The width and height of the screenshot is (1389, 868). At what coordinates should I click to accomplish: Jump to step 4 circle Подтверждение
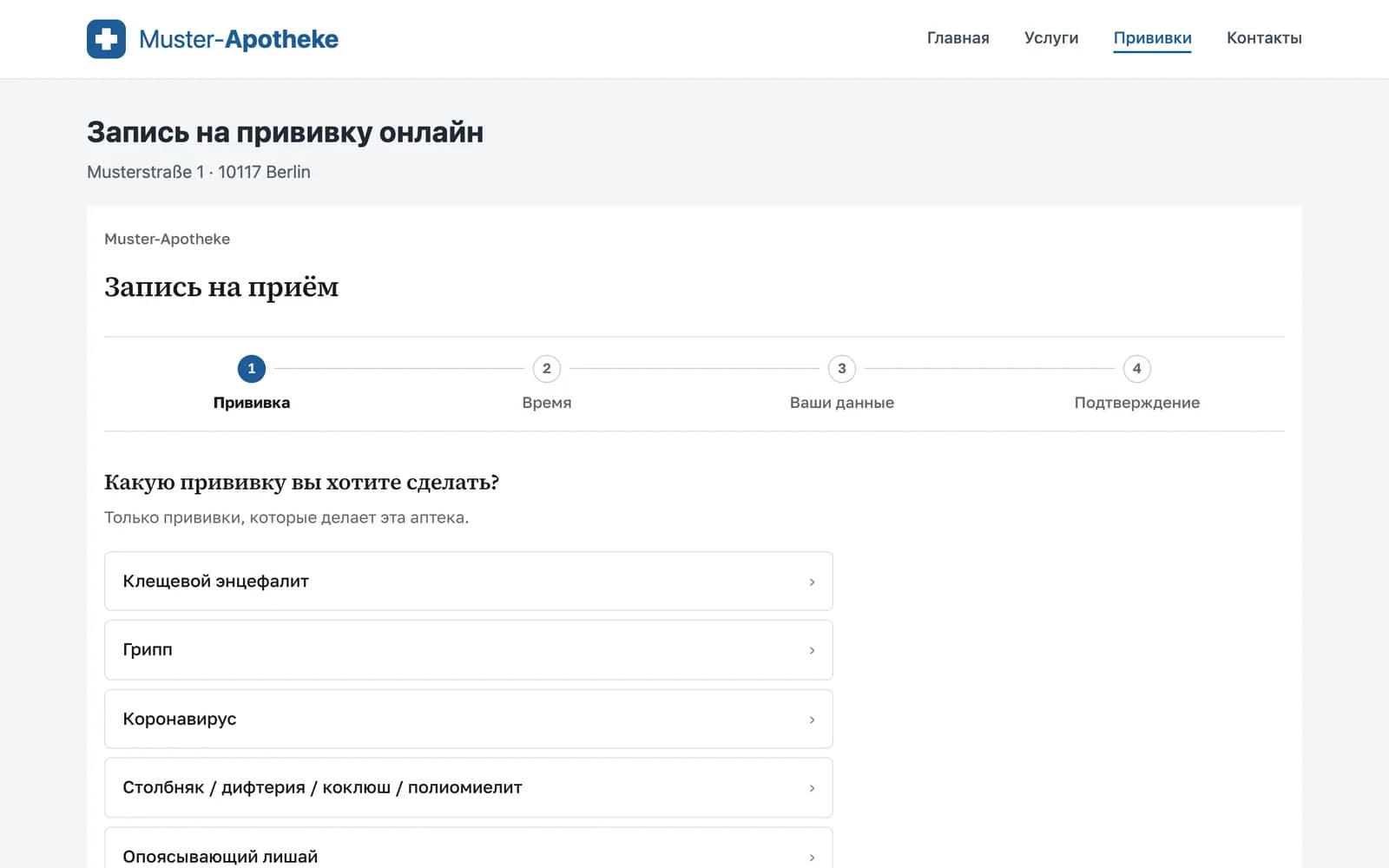click(x=1137, y=368)
